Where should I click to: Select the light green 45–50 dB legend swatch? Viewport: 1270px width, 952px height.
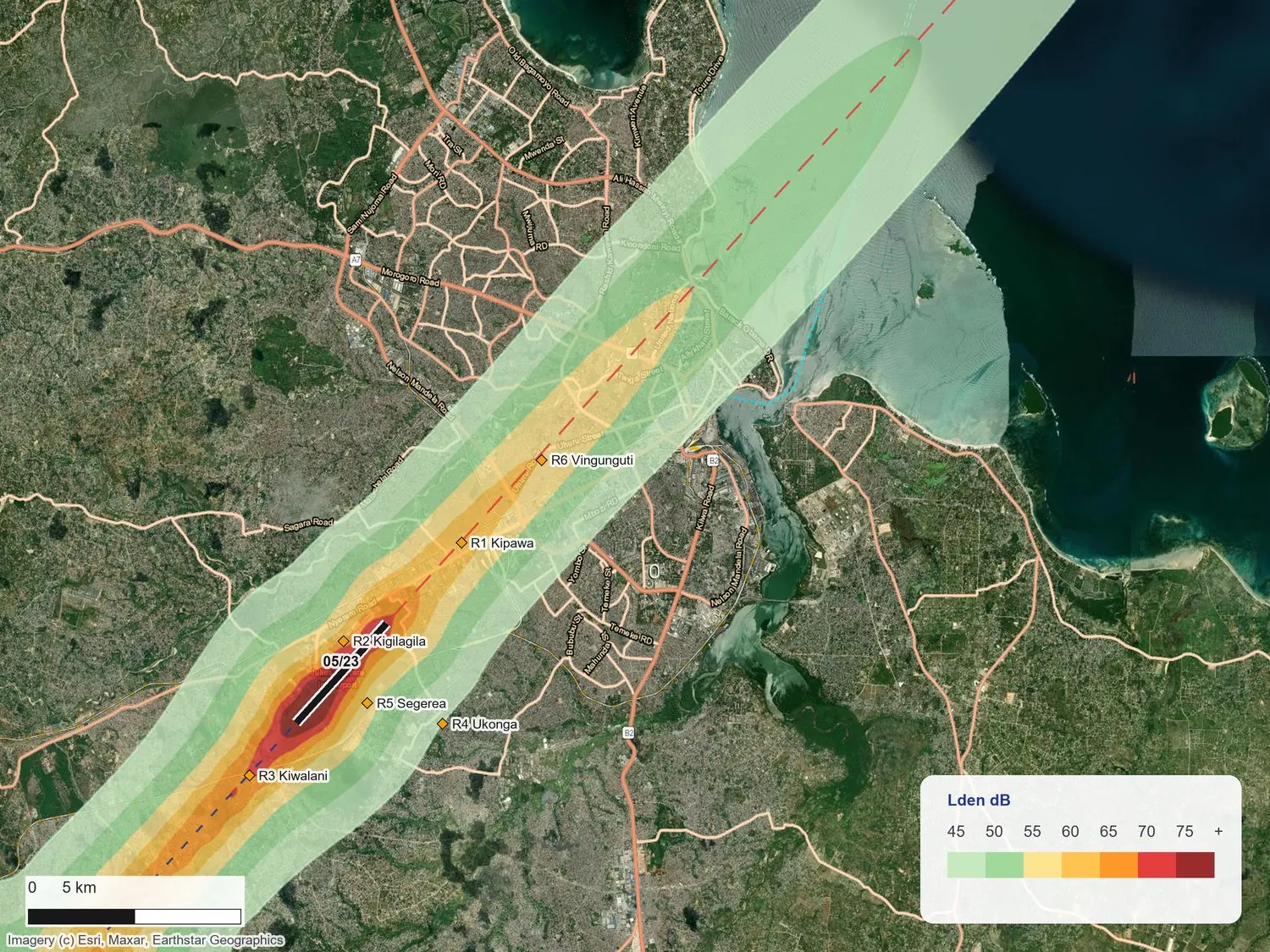[966, 865]
